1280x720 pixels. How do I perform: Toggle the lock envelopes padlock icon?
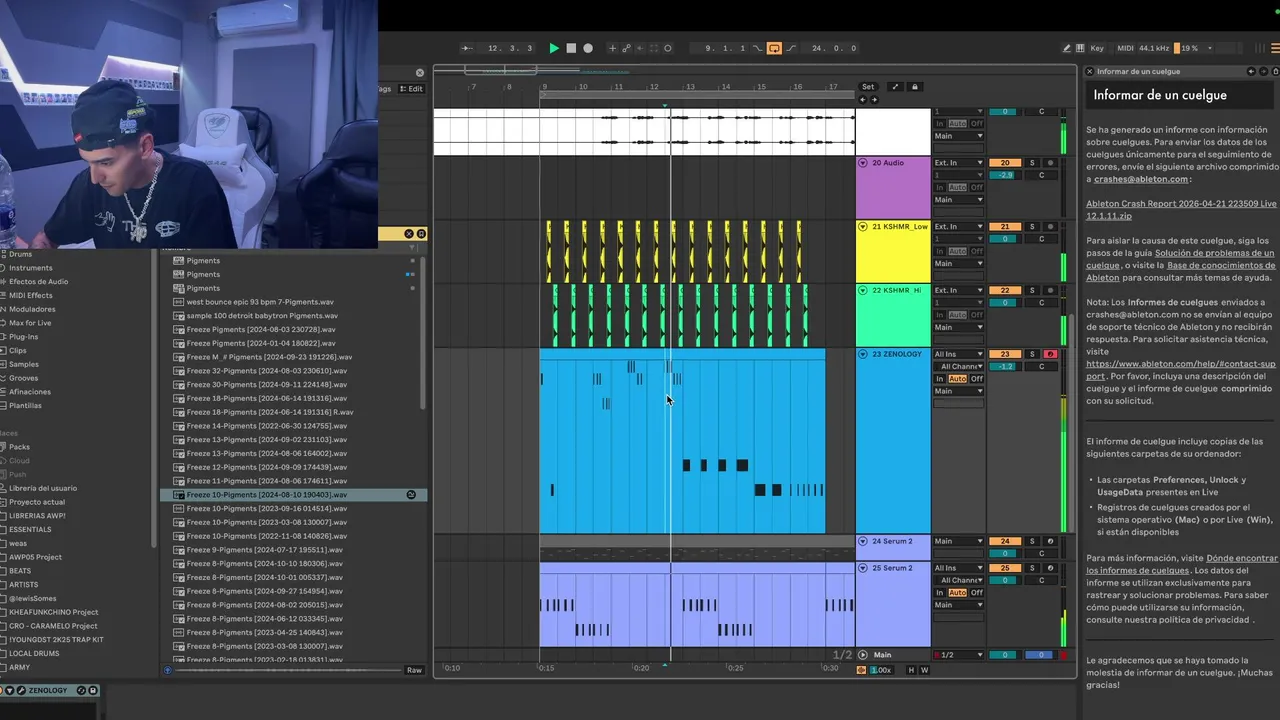pos(914,87)
